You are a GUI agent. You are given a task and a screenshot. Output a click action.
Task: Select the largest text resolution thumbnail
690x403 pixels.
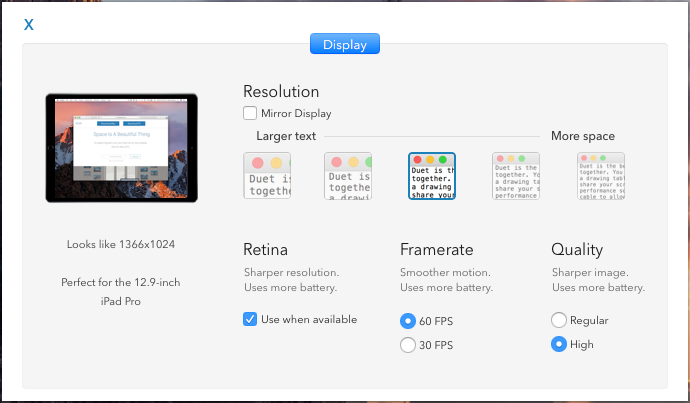point(267,176)
